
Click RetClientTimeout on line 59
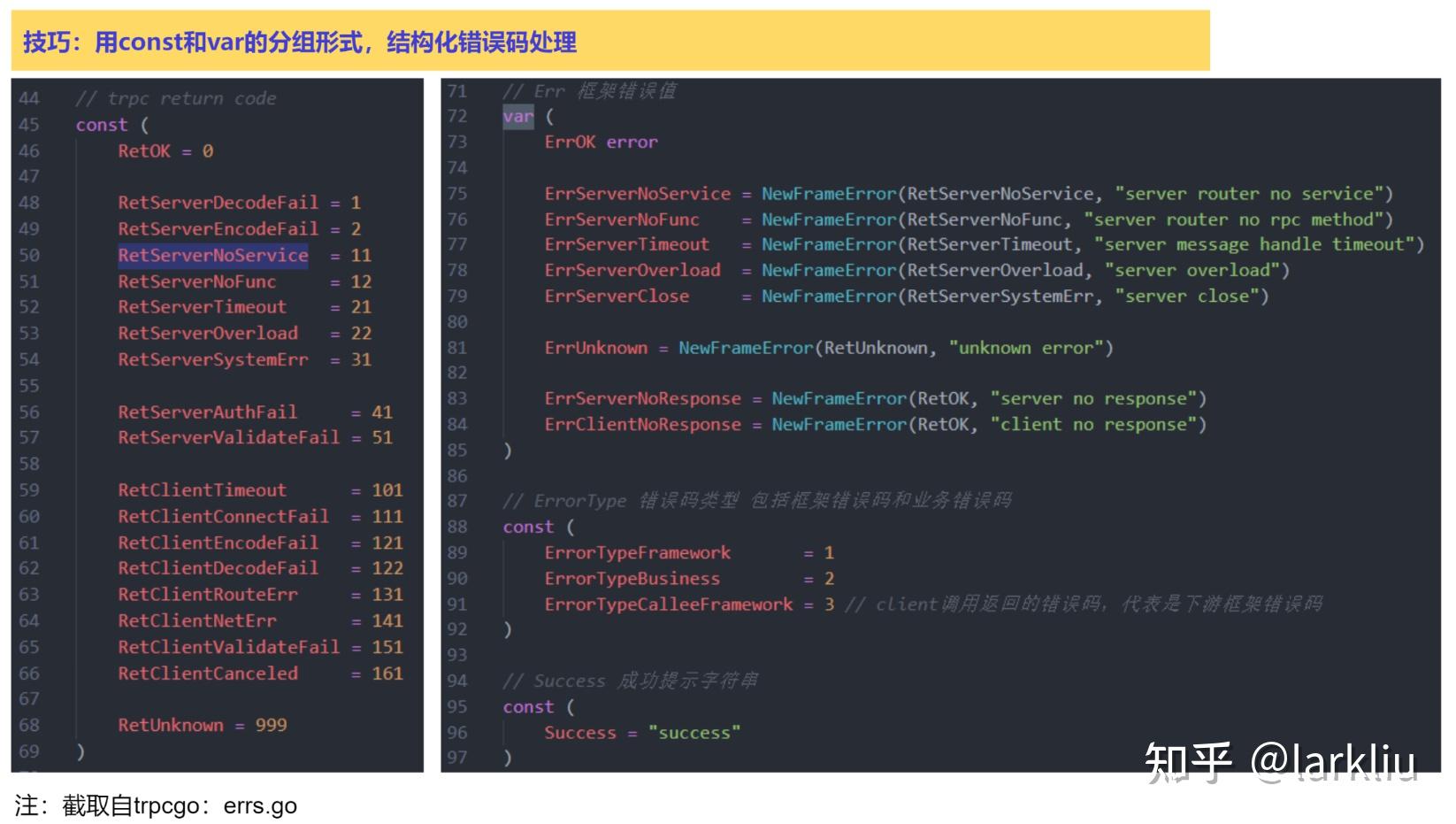point(202,490)
